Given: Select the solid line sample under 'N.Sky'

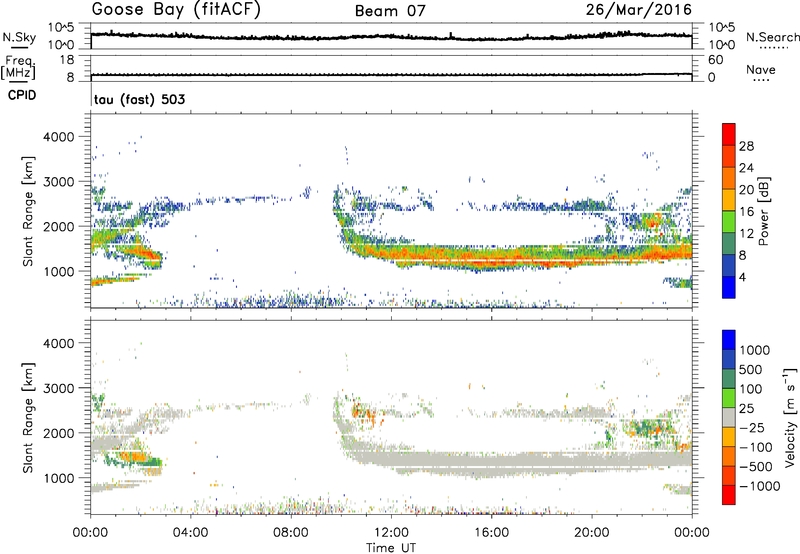Looking at the screenshot, I should pyautogui.click(x=19, y=47).
